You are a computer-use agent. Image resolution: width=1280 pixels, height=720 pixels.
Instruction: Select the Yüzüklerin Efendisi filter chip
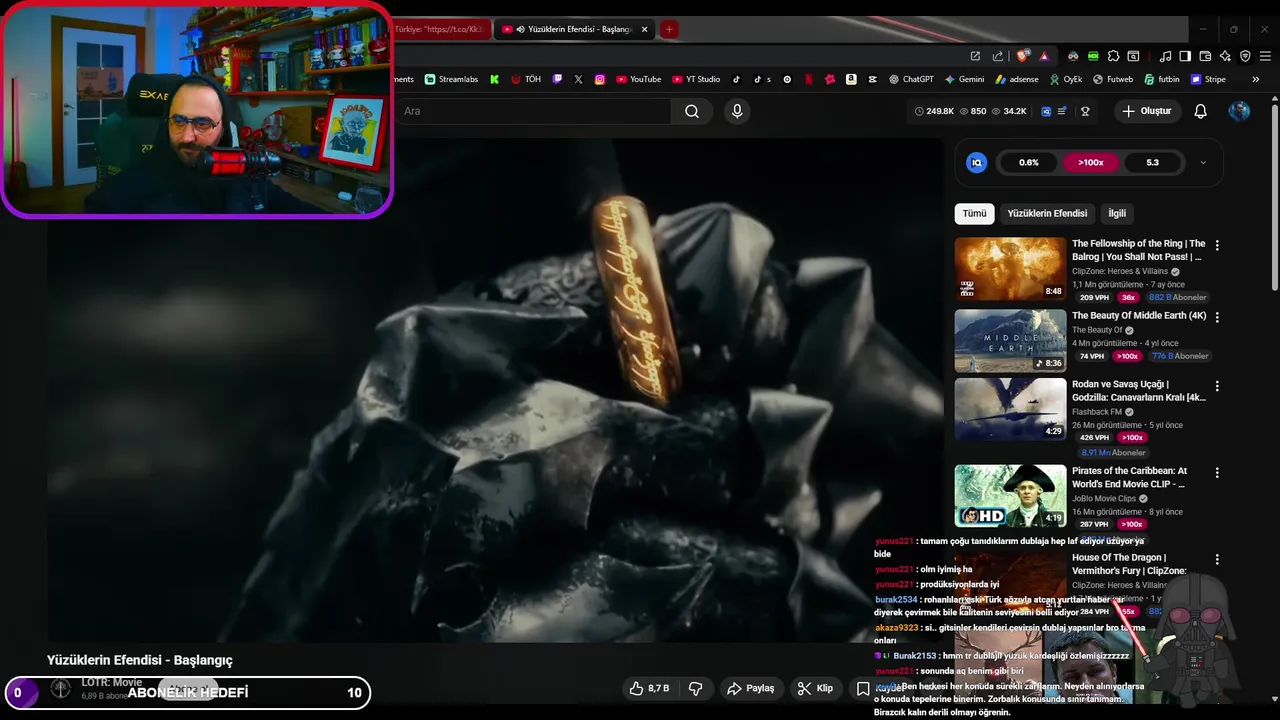[x=1047, y=213]
